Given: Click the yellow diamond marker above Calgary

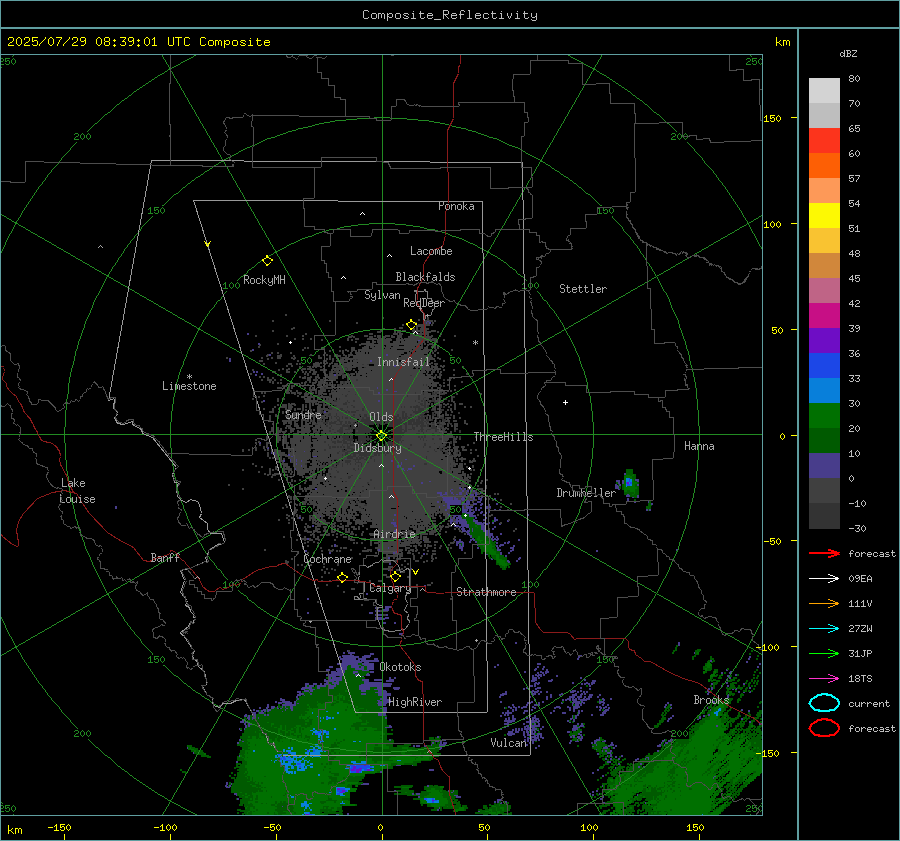Looking at the screenshot, I should [x=395, y=576].
